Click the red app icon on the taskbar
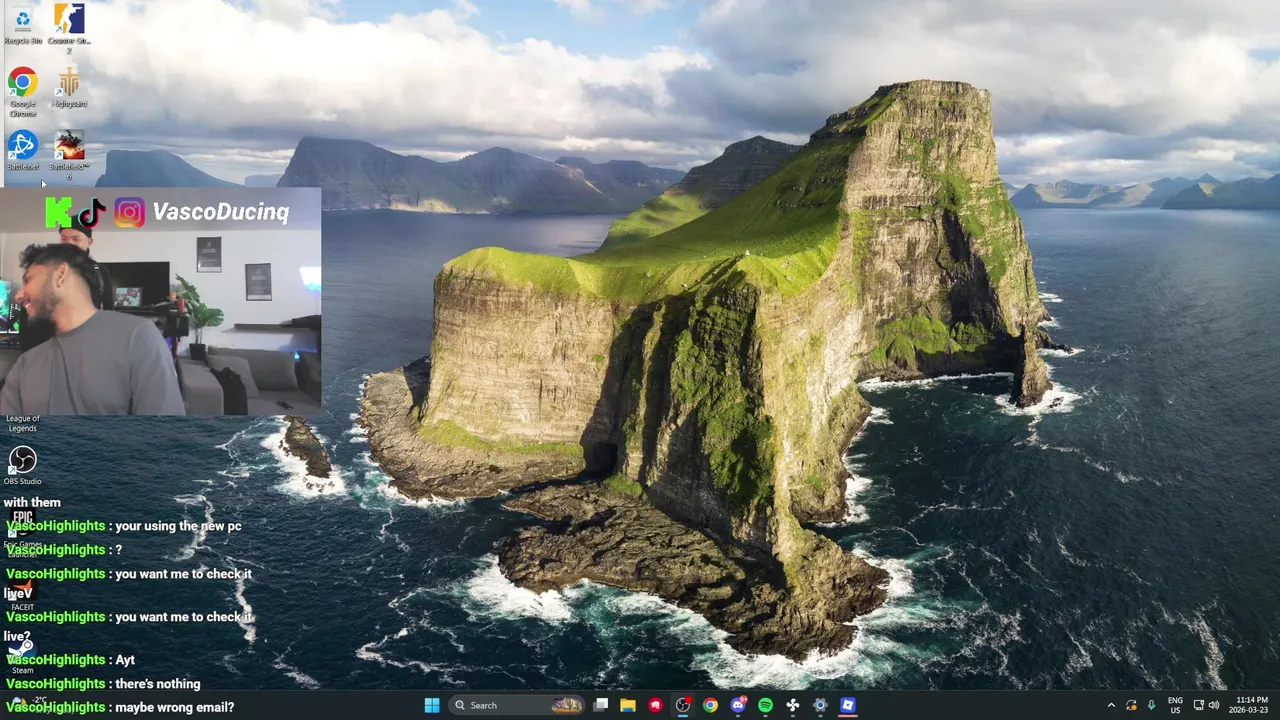Viewport: 1280px width, 720px height. pyautogui.click(x=655, y=705)
